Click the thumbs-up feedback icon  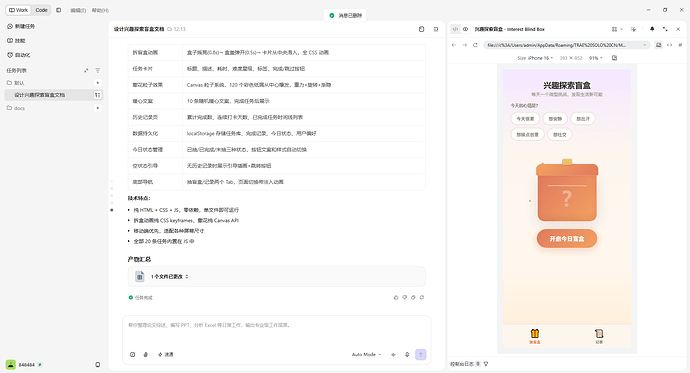[x=396, y=297]
